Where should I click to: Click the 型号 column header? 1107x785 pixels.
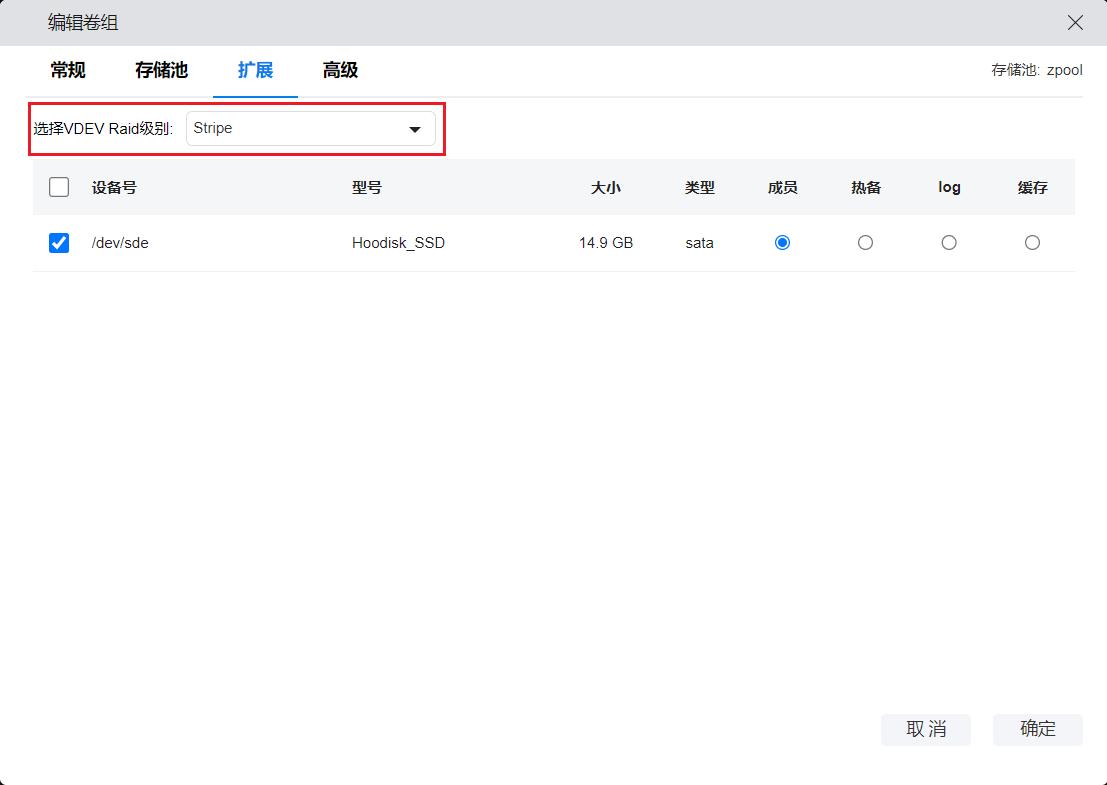click(367, 187)
